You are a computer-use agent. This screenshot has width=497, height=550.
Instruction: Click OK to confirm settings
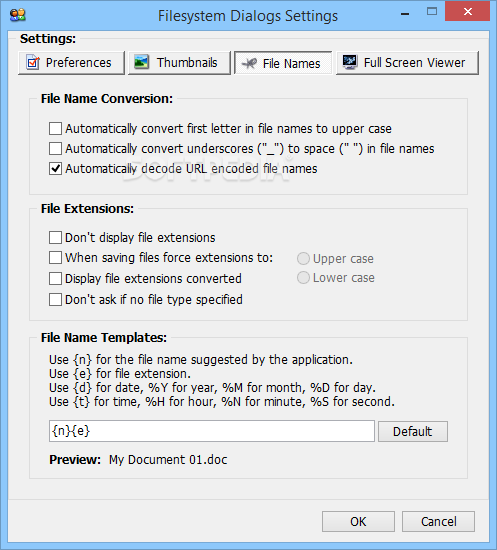point(358,522)
